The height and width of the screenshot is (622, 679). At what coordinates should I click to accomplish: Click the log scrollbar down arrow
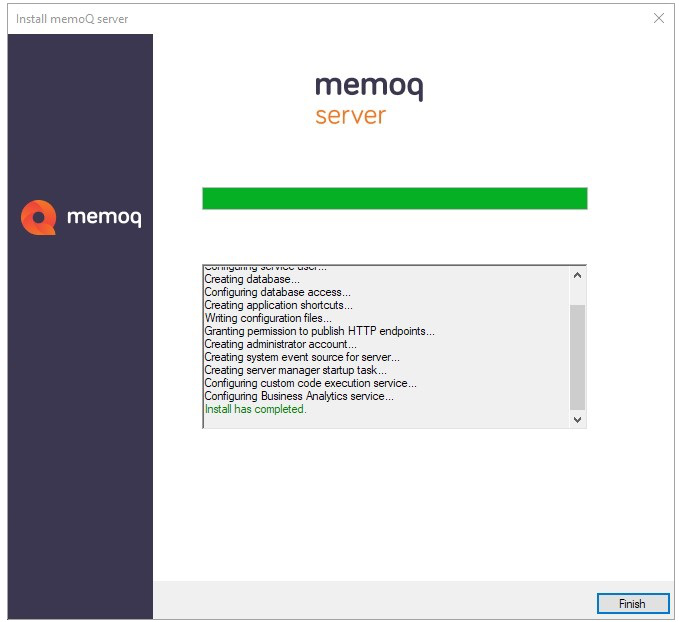(x=577, y=420)
